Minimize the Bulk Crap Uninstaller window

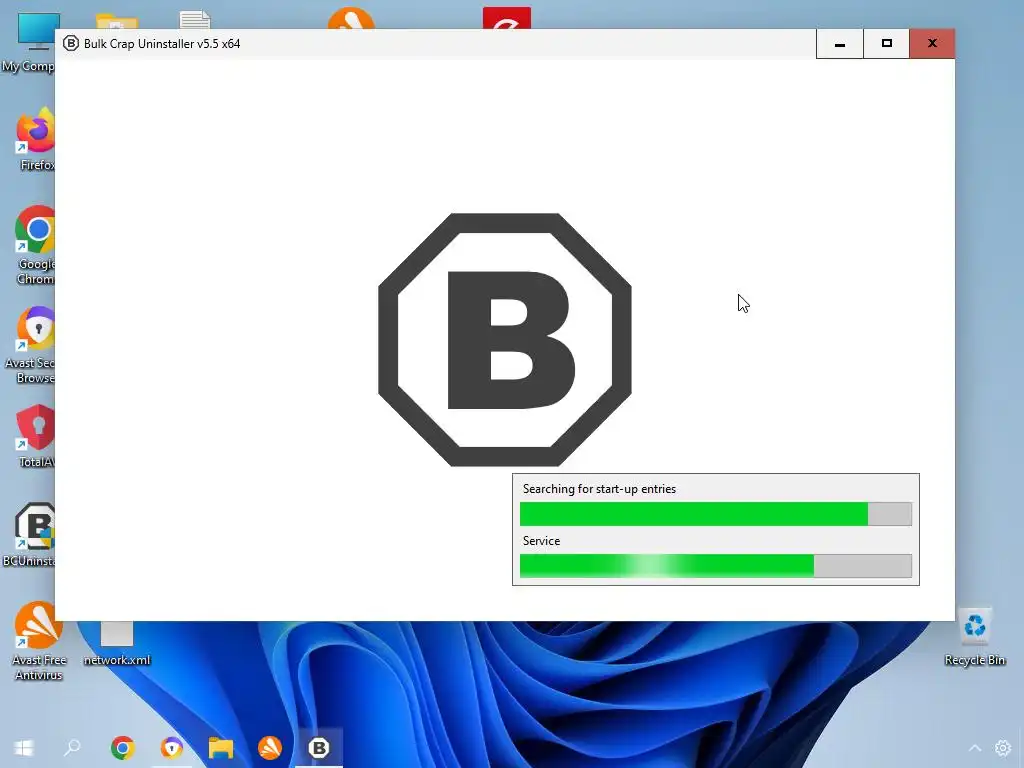tap(840, 44)
